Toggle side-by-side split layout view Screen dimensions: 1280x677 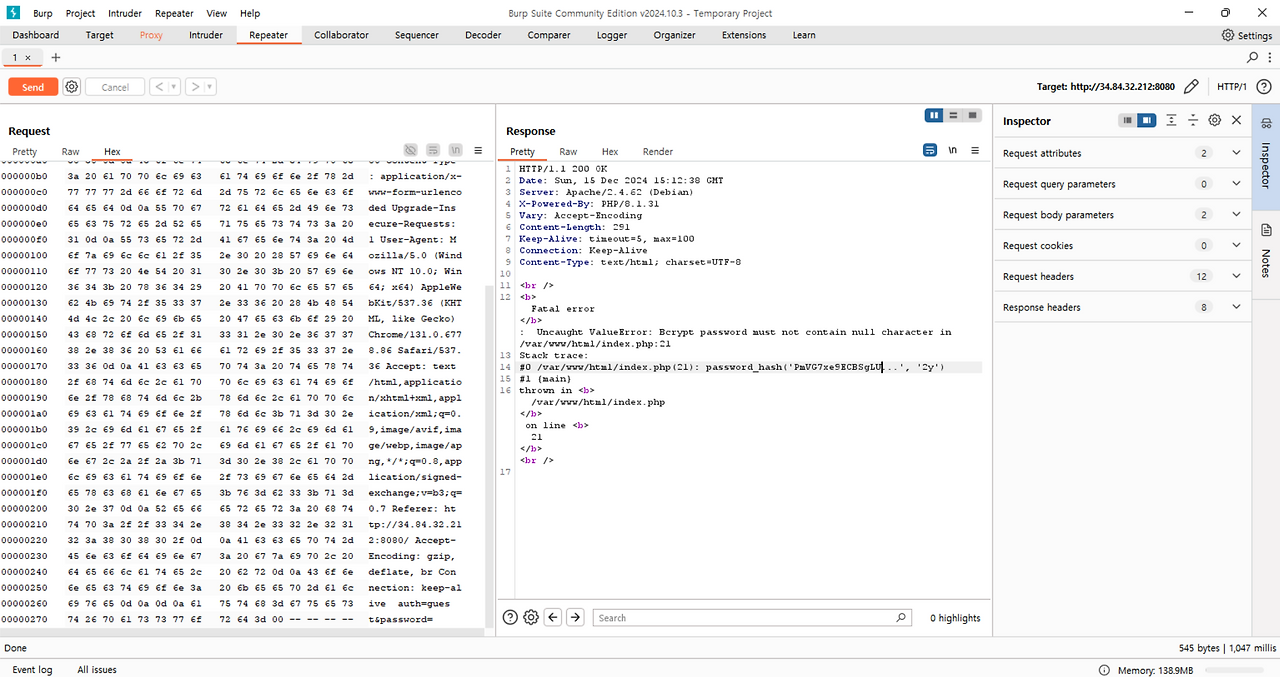pyautogui.click(x=934, y=115)
